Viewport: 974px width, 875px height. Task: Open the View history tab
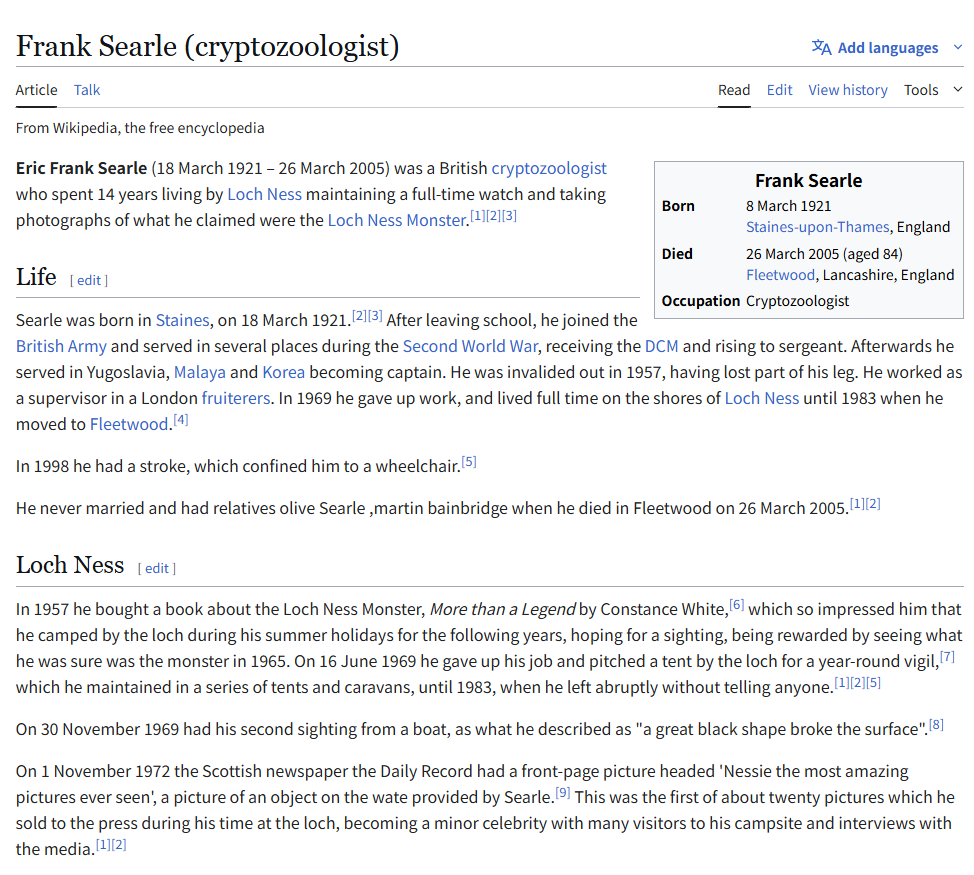[x=847, y=90]
